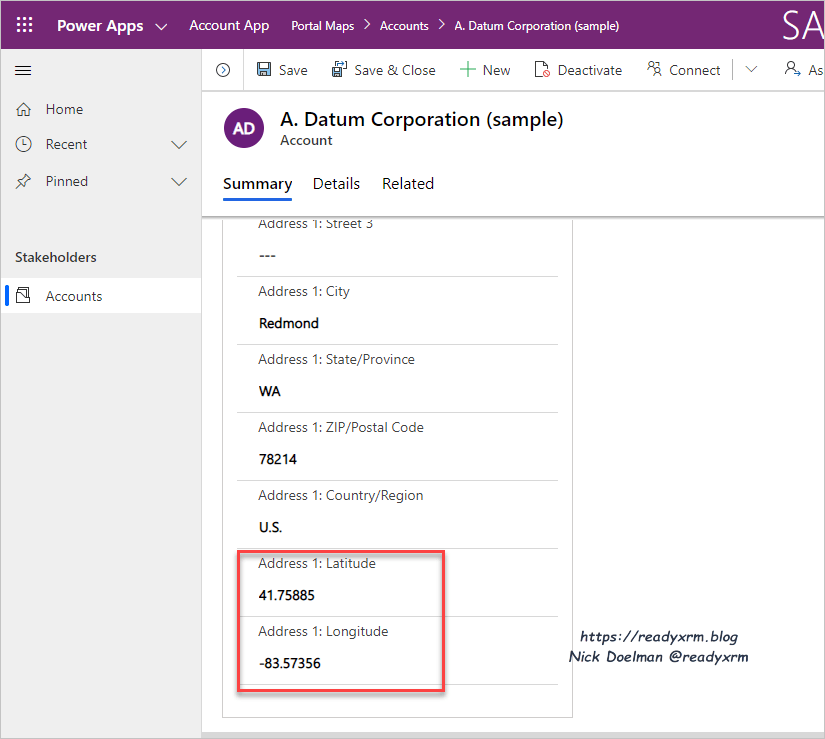The image size is (825, 739).
Task: Click the Pinned pushpin icon
Action: (24, 181)
